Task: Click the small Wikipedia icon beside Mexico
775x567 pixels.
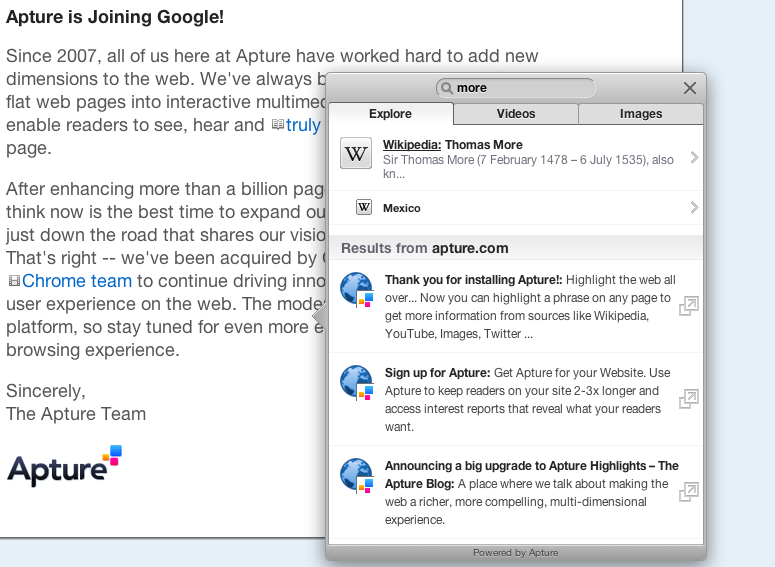Action: 364,207
